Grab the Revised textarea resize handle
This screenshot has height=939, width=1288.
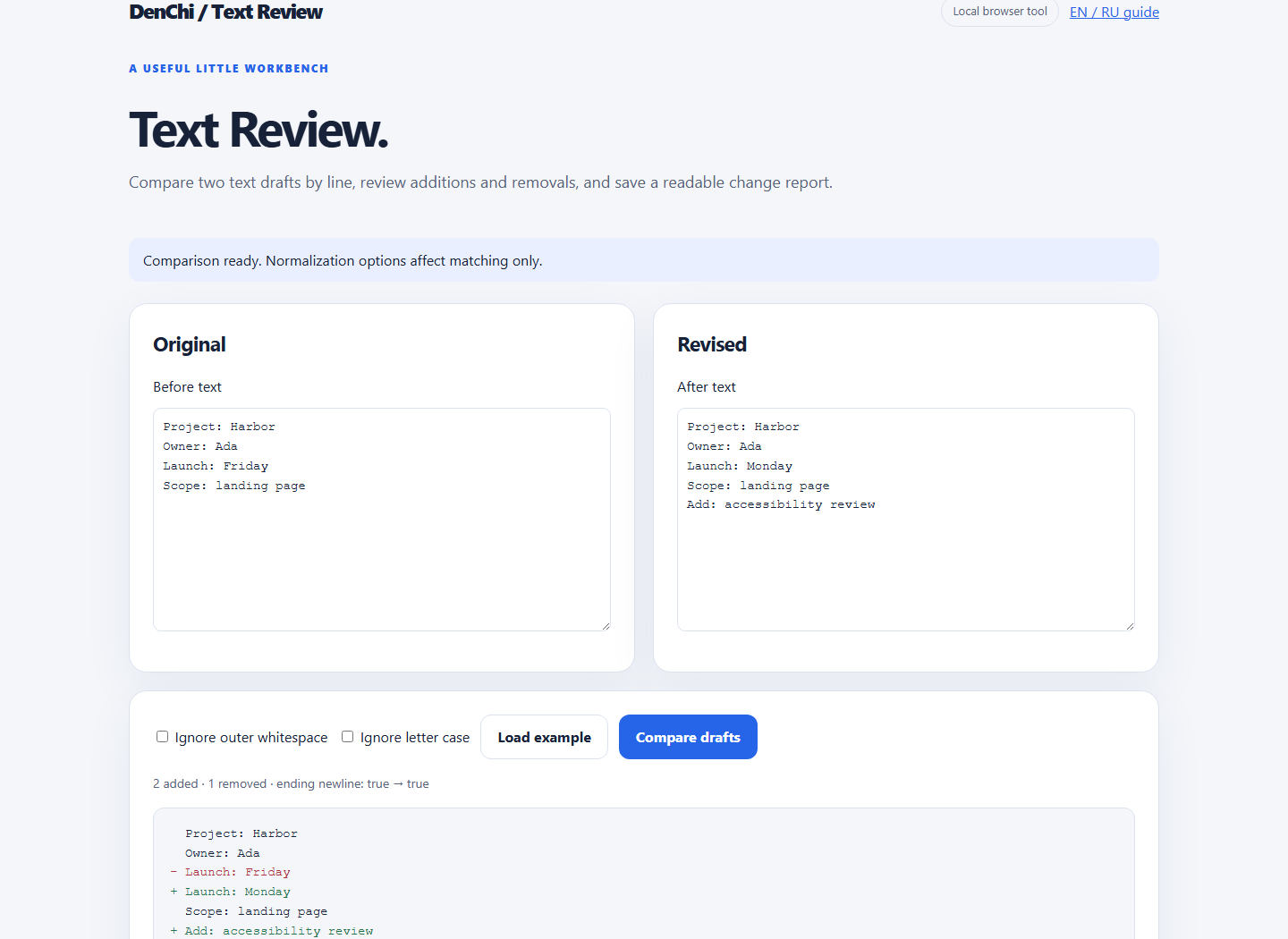1130,626
